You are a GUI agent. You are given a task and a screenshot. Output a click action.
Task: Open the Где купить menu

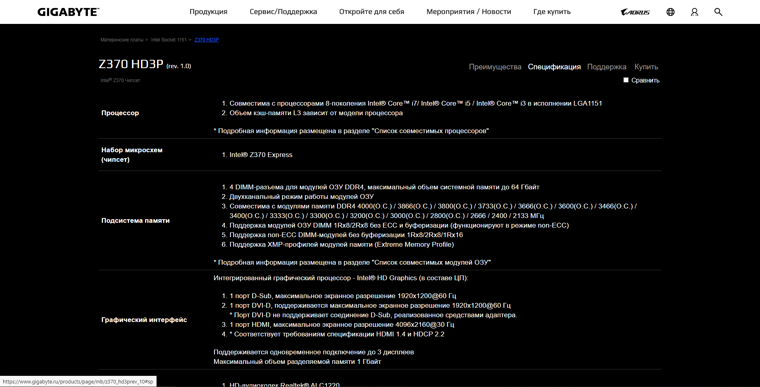(x=552, y=12)
